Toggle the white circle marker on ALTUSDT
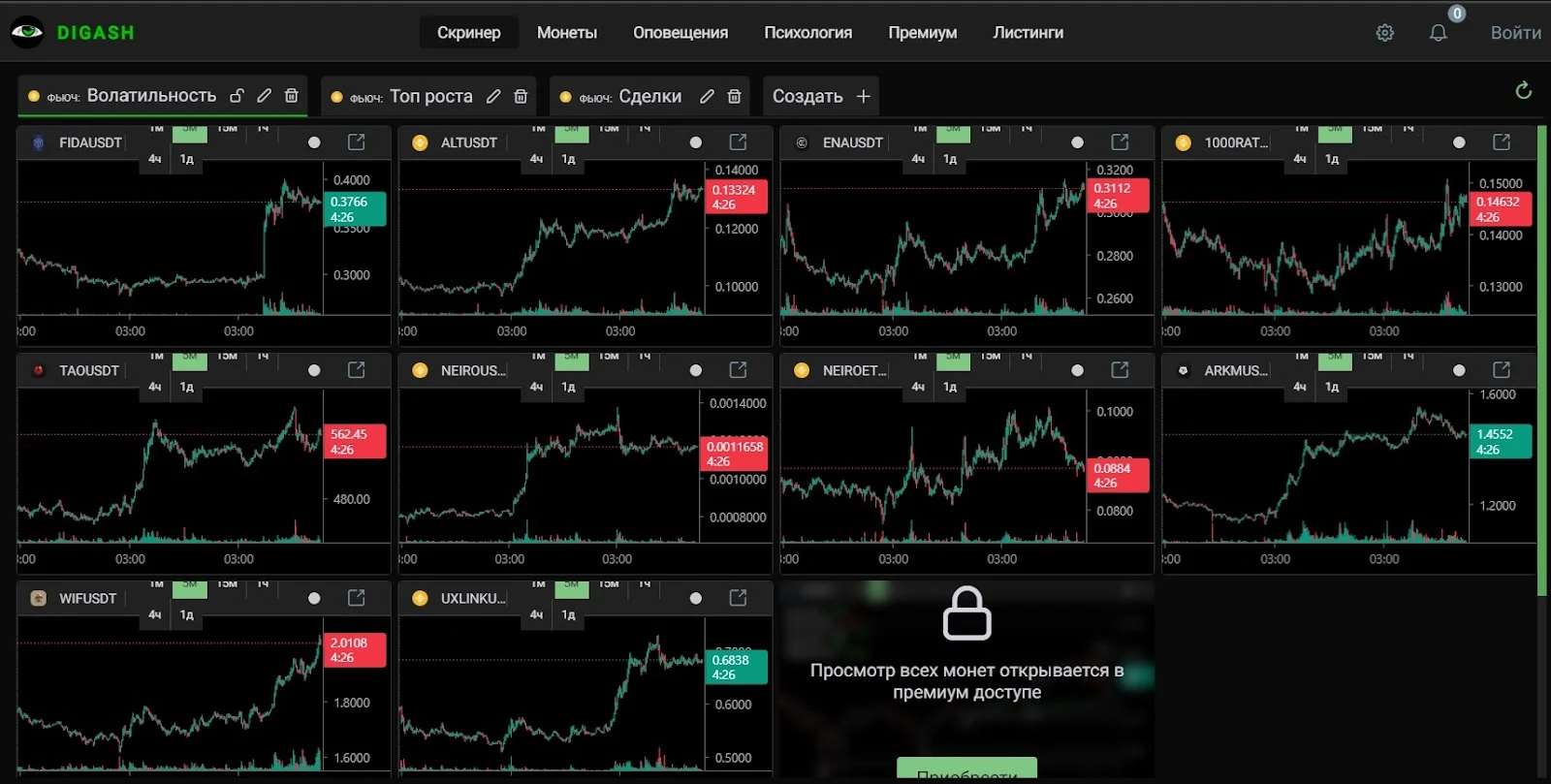This screenshot has width=1551, height=784. click(x=695, y=142)
